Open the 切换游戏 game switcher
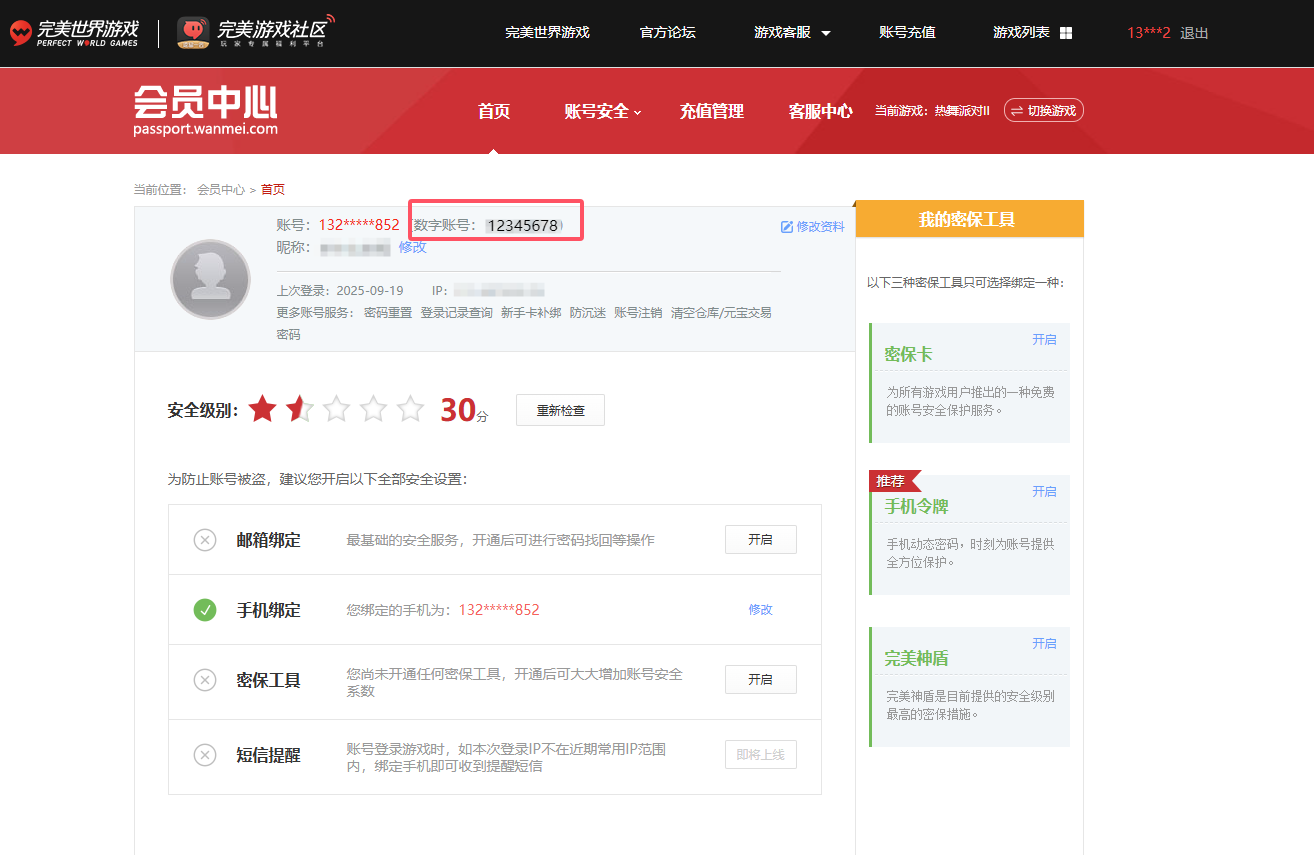Screen dimensions: 1314x855 pyautogui.click(x=1043, y=111)
